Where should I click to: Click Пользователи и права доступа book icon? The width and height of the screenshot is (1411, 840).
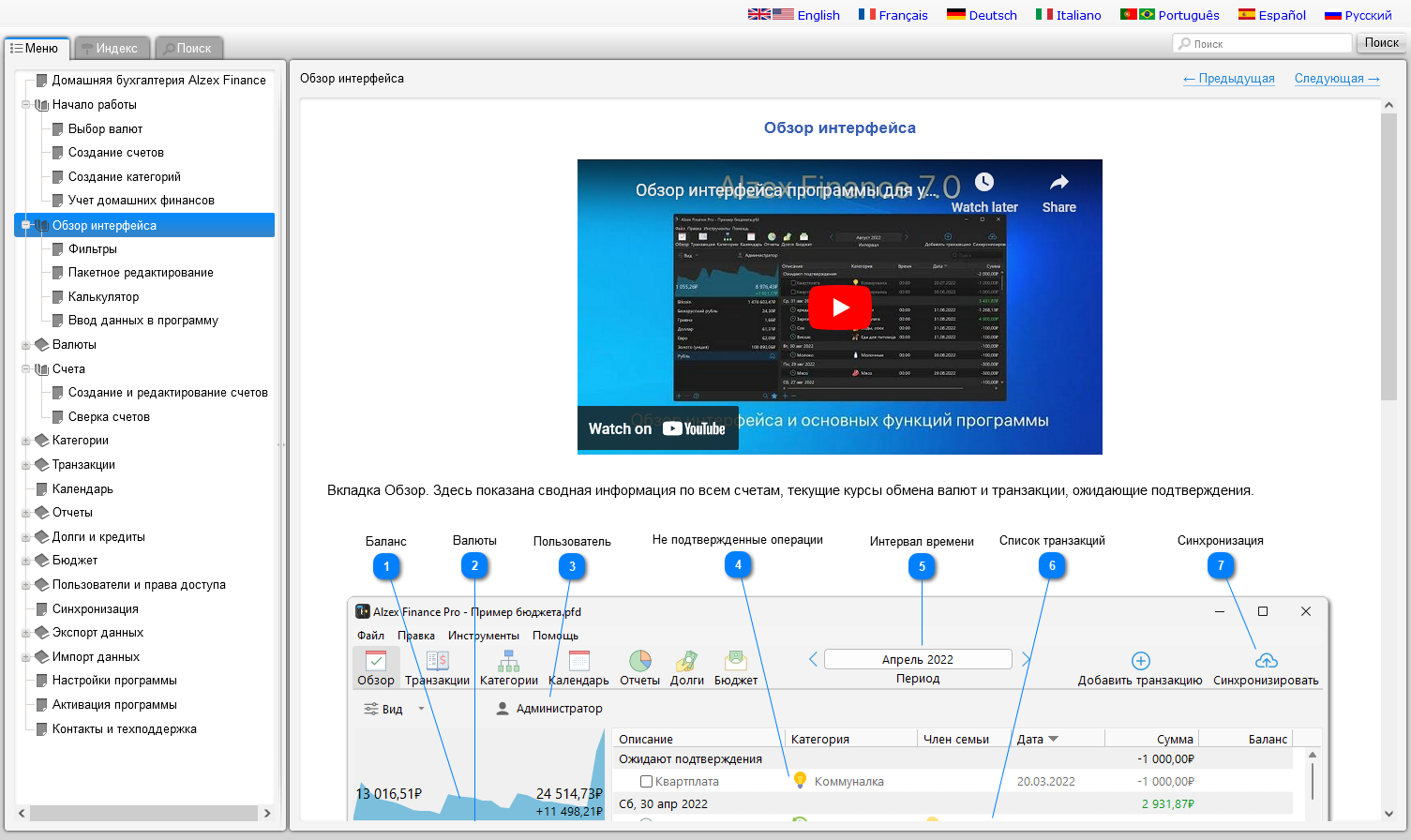coord(42,585)
